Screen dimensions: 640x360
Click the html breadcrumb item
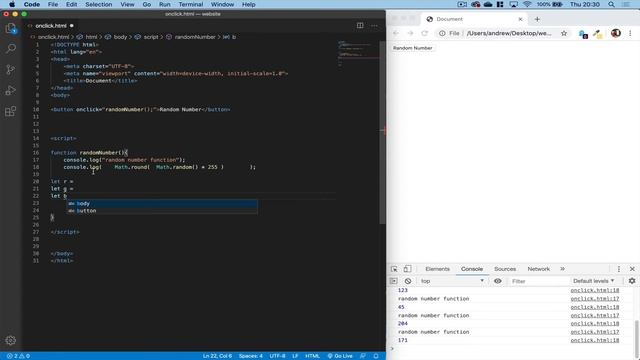coord(91,37)
